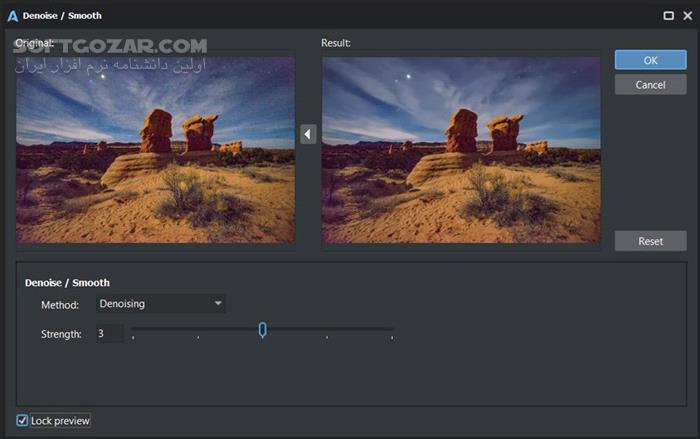Reset the denoise settings

pyautogui.click(x=650, y=241)
